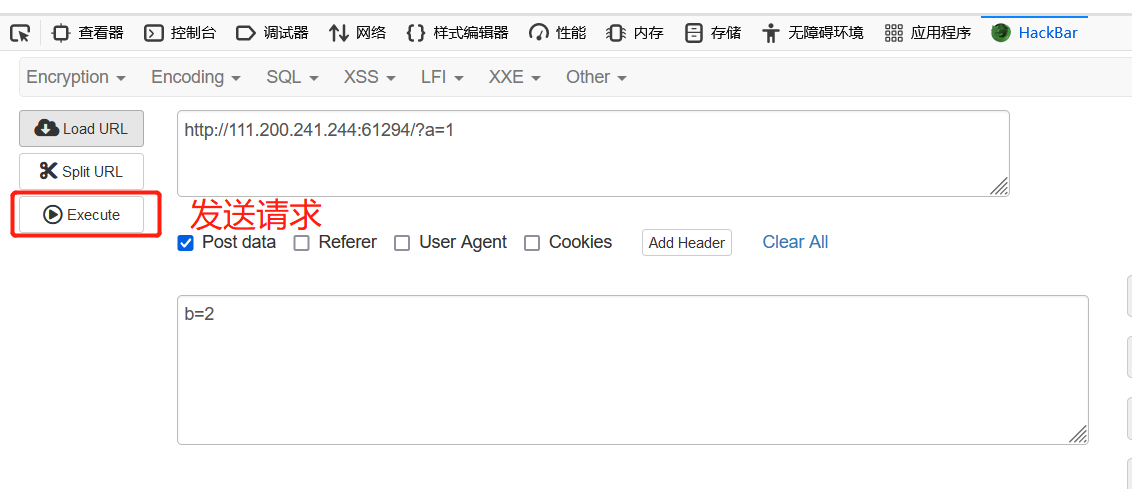Expand the Encryption dropdown menu
Viewport: 1132px width, 489px height.
(76, 77)
